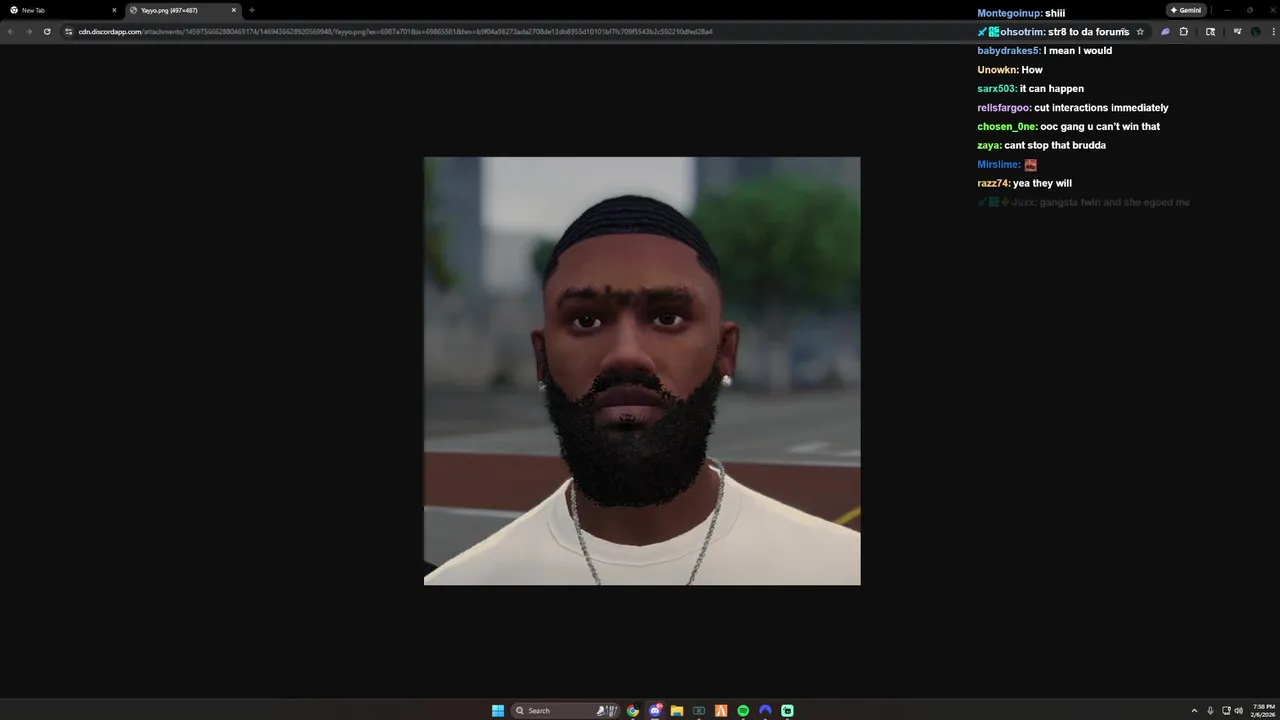The width and height of the screenshot is (1280, 720).
Task: Open the Extensions puzzle icon
Action: [1184, 32]
